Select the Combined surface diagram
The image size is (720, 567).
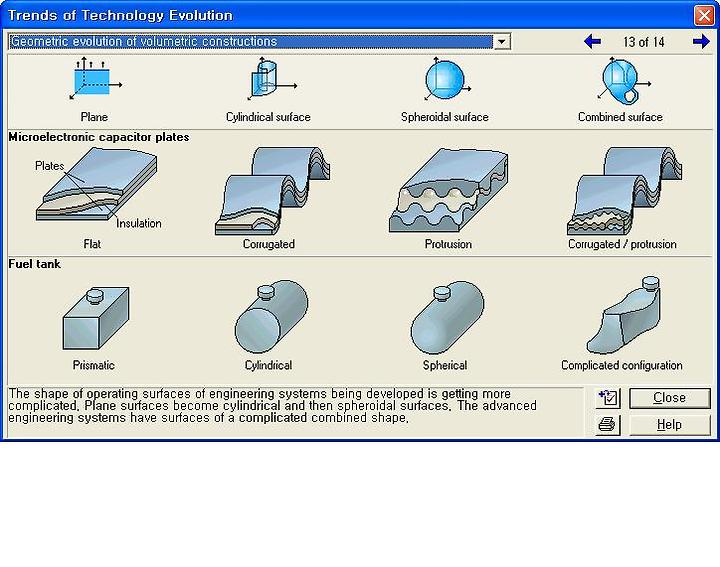click(623, 80)
